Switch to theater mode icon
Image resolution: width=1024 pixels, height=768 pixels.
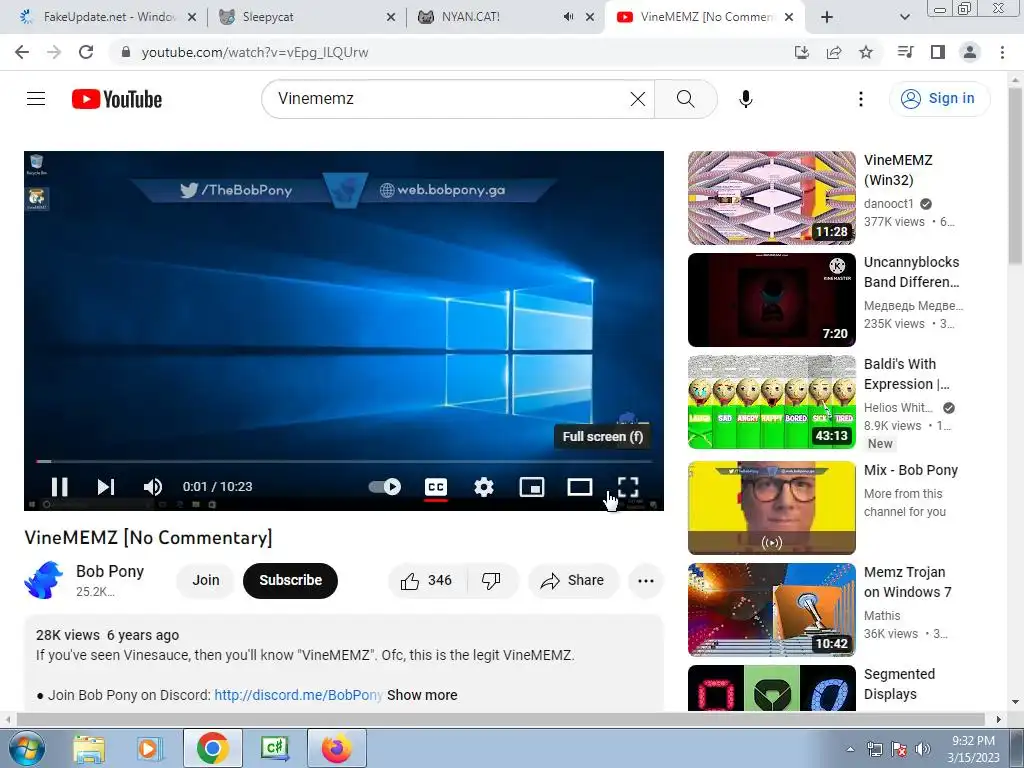579,487
